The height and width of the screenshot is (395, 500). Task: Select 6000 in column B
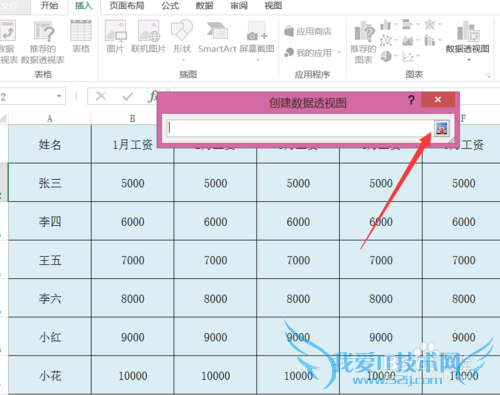click(x=132, y=221)
